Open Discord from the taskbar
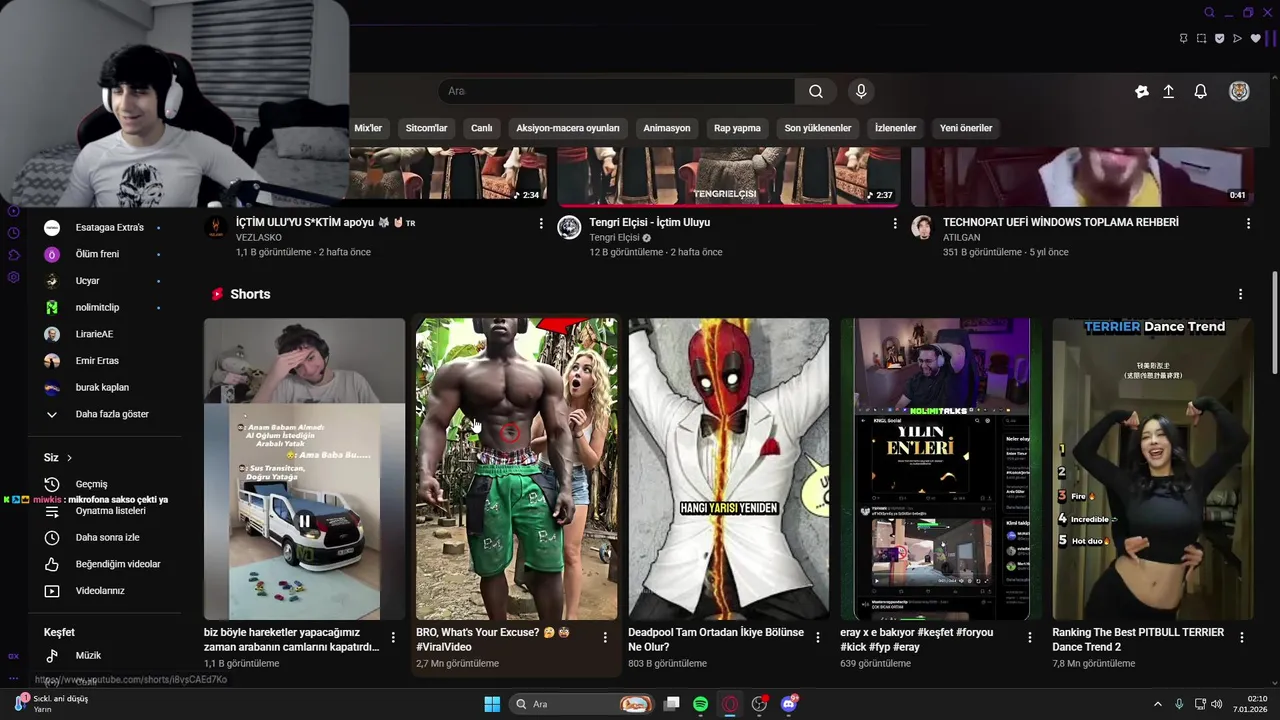The height and width of the screenshot is (720, 1280). (x=789, y=704)
